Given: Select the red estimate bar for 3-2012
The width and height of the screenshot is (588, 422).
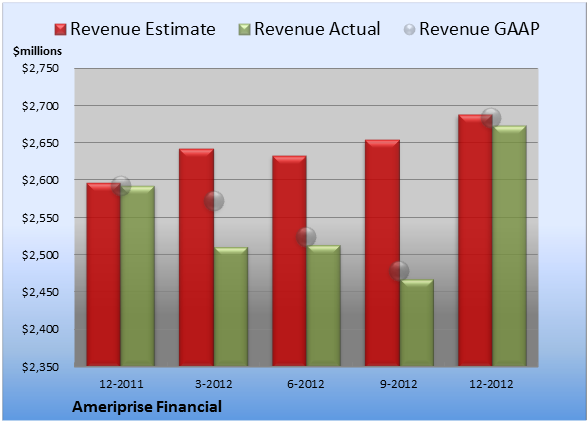Looking at the screenshot, I should pos(196,257).
